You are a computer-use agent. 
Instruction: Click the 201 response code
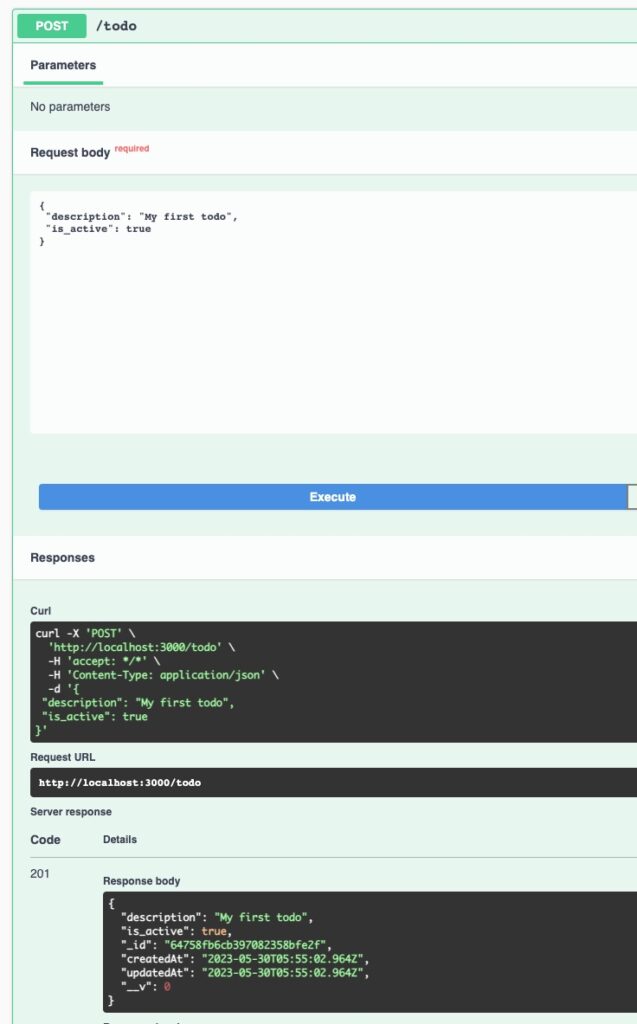40,874
